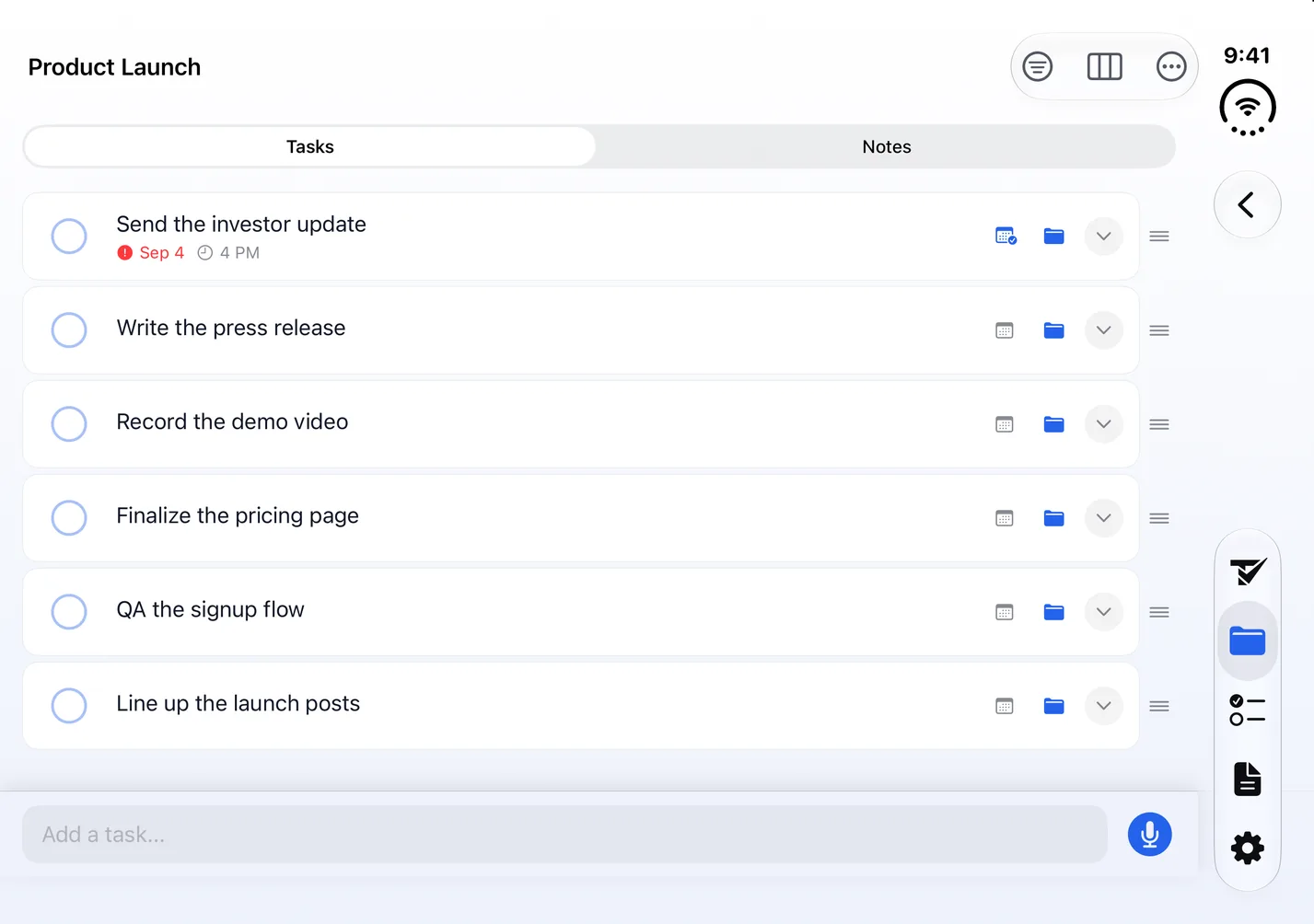Image resolution: width=1314 pixels, height=924 pixels.
Task: Mark Send the investor update complete
Action: tap(69, 237)
